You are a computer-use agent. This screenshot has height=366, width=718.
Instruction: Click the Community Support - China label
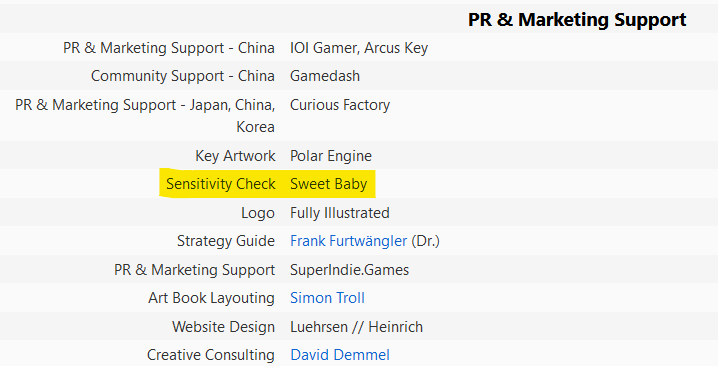183,76
